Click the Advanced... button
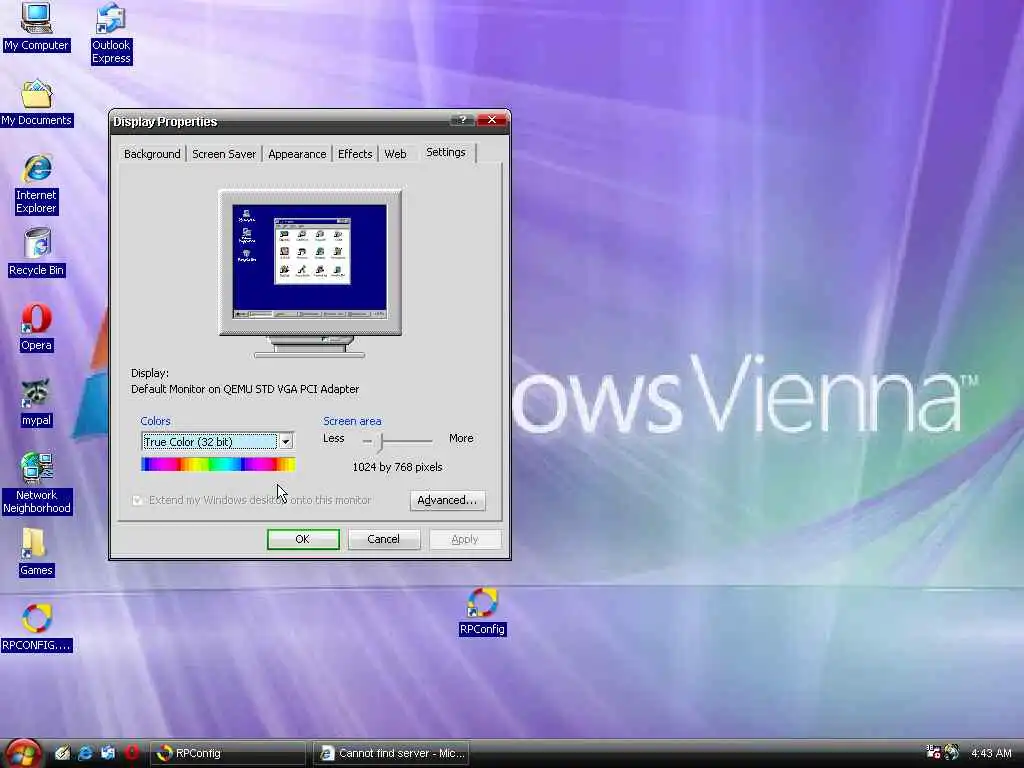1024x768 pixels. [x=447, y=500]
